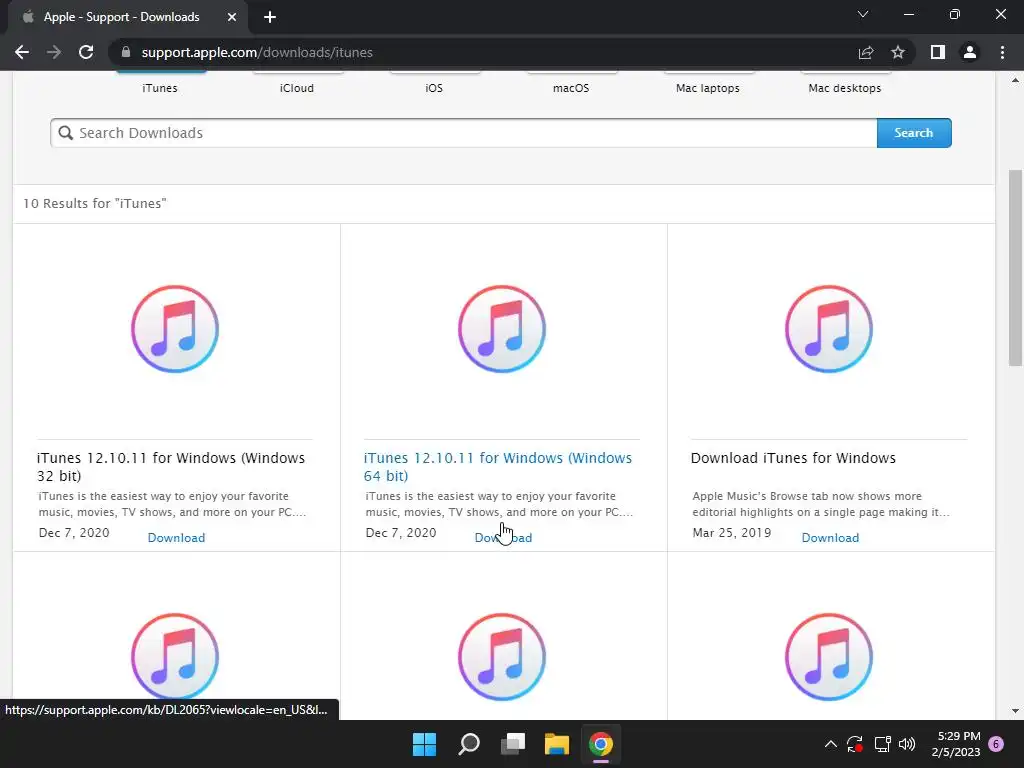Select the Mac laptops category
The width and height of the screenshot is (1024, 768).
[708, 88]
